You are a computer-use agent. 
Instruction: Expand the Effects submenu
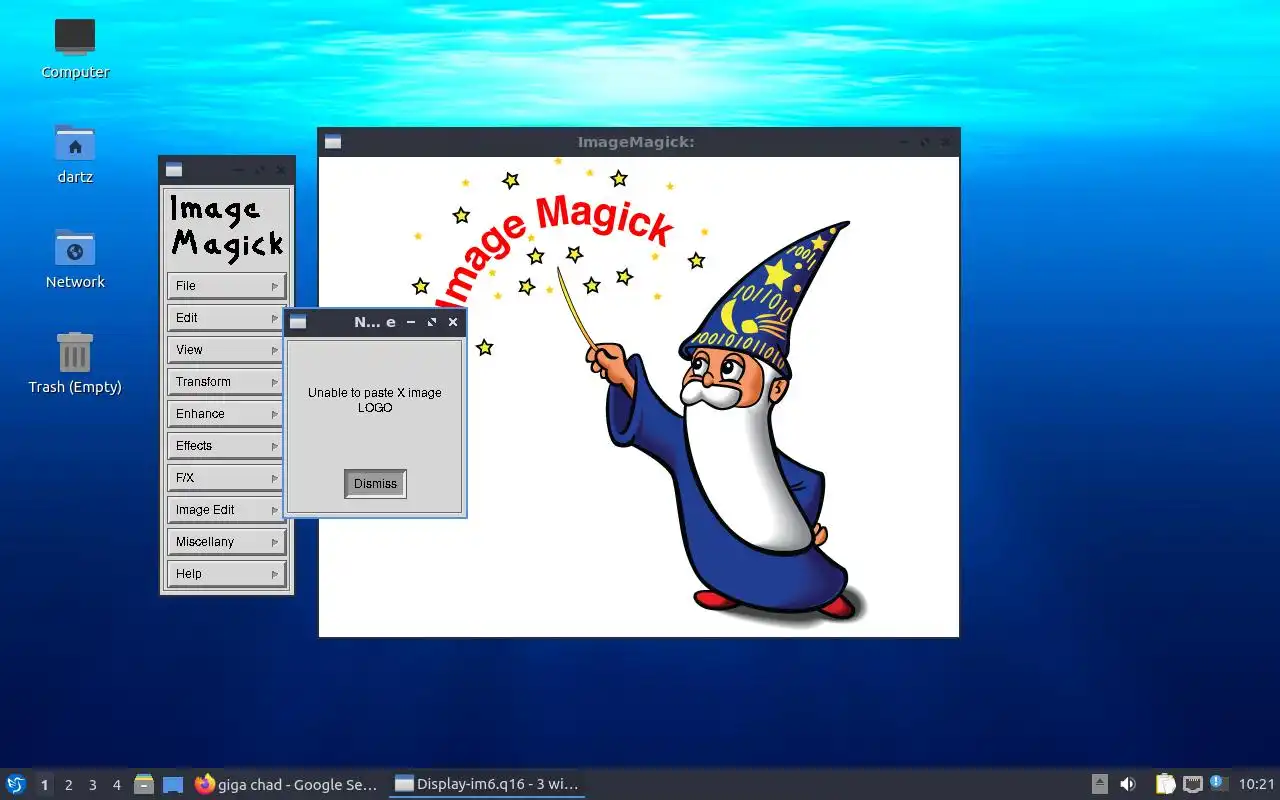click(227, 446)
